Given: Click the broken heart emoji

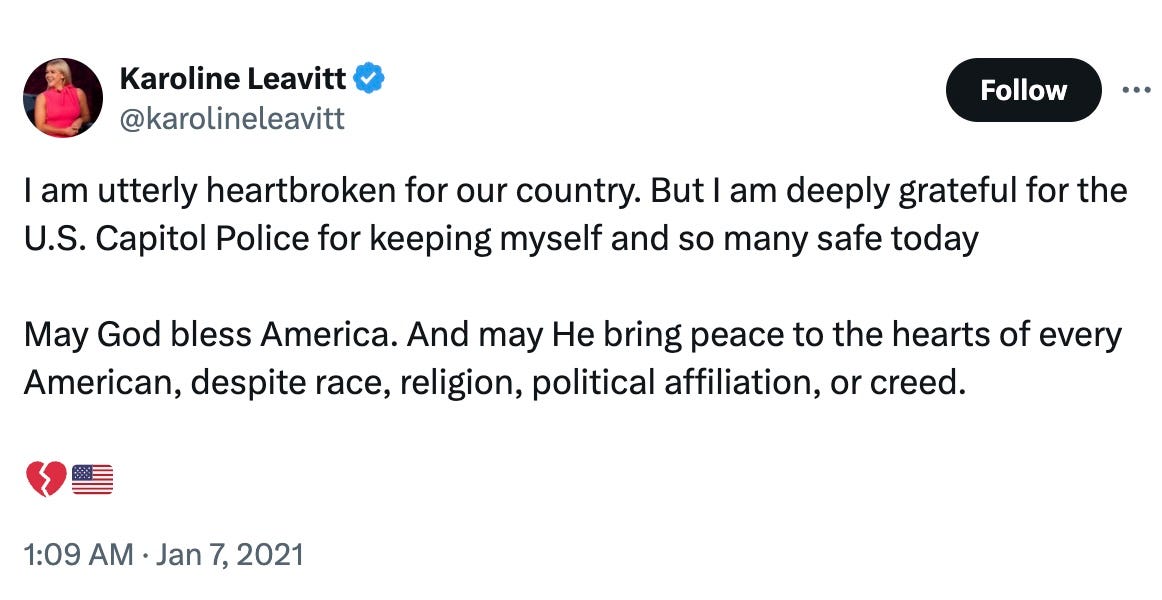Looking at the screenshot, I should (44, 478).
